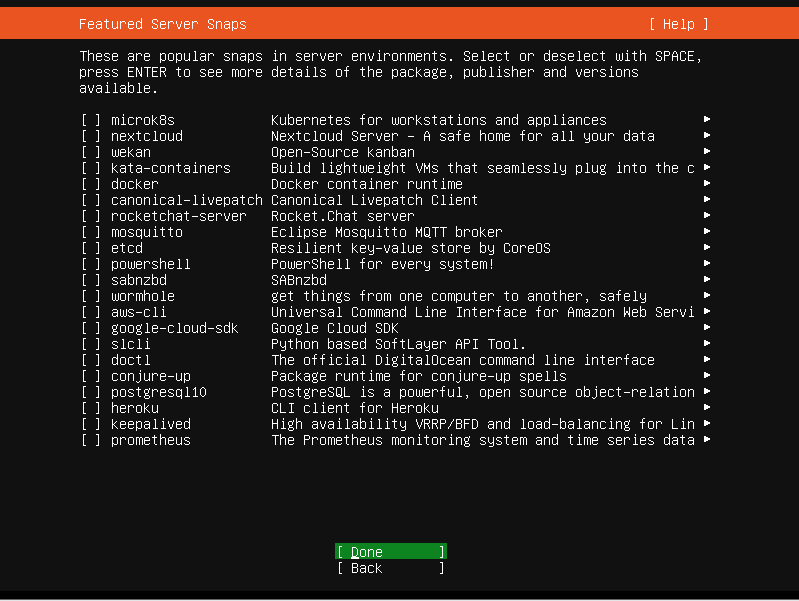Select the 'Canonical Livepatch Client' description

[375, 200]
